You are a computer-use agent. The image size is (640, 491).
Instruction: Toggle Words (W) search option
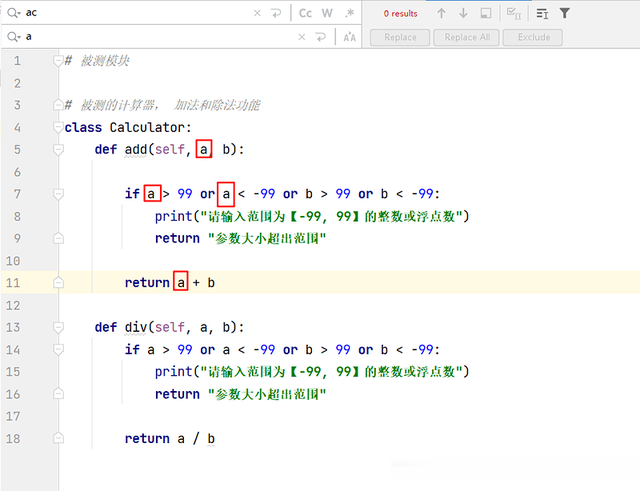click(x=327, y=13)
